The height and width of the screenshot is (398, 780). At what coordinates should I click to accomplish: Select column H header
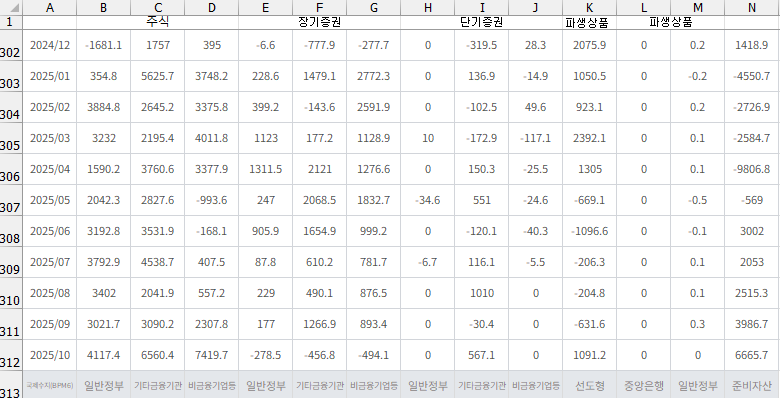(427, 7)
